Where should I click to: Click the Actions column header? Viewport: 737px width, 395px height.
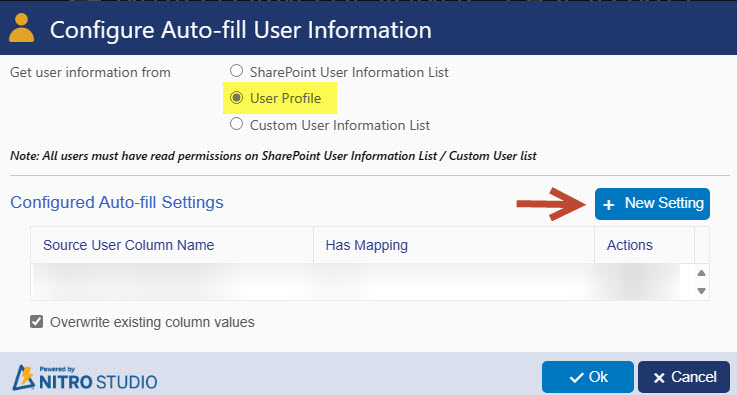[629, 245]
